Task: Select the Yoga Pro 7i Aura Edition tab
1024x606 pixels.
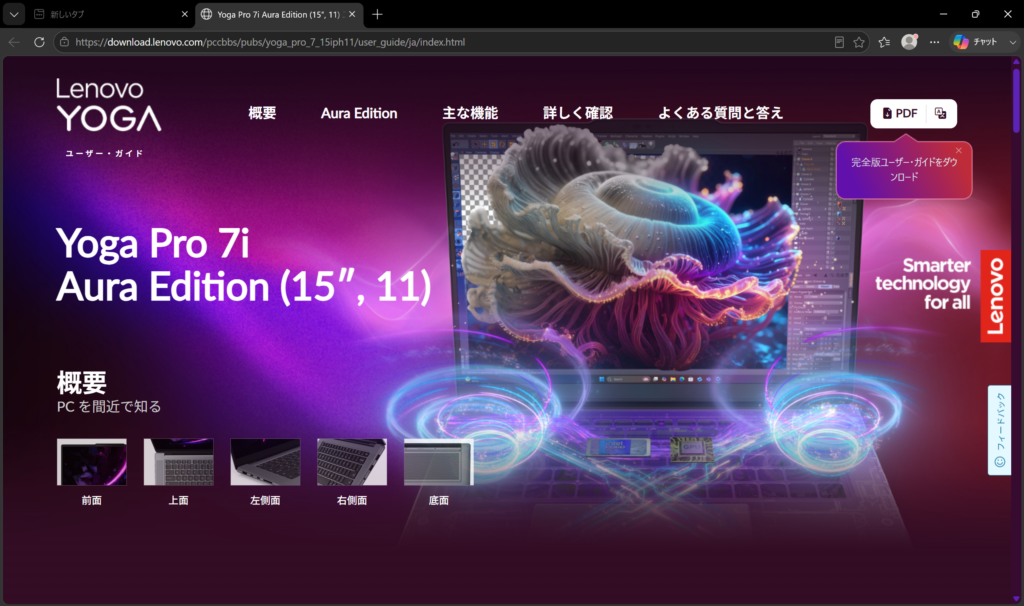Action: pos(279,14)
